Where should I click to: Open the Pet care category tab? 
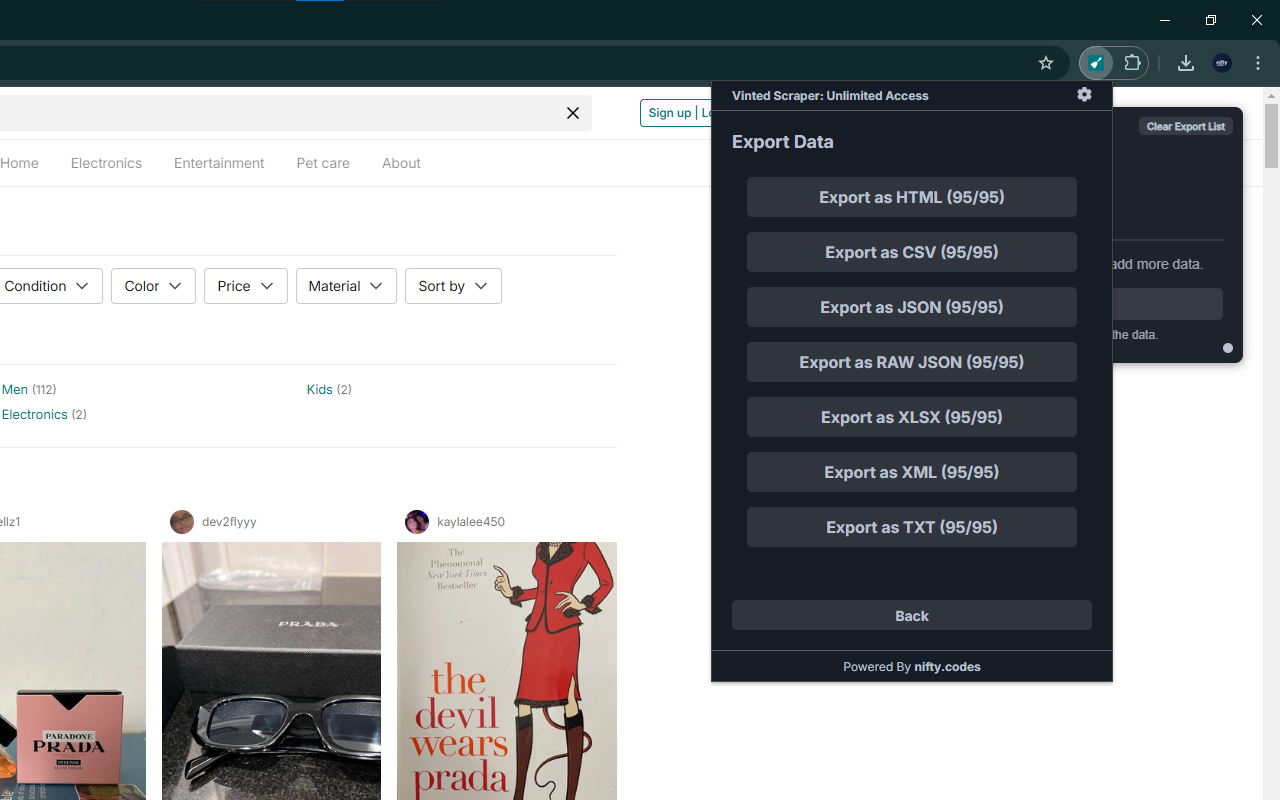[323, 163]
